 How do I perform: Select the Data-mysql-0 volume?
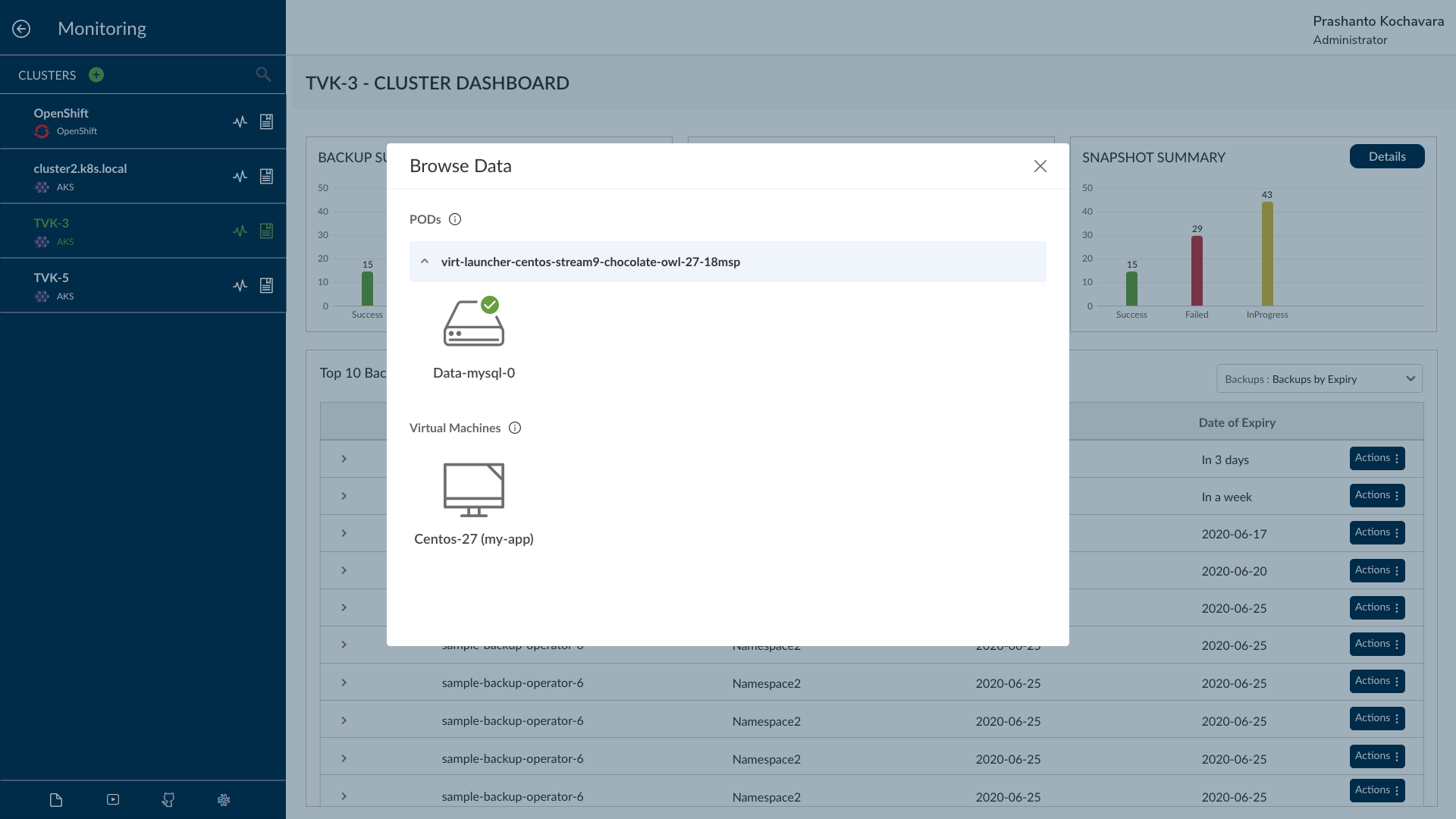474,325
